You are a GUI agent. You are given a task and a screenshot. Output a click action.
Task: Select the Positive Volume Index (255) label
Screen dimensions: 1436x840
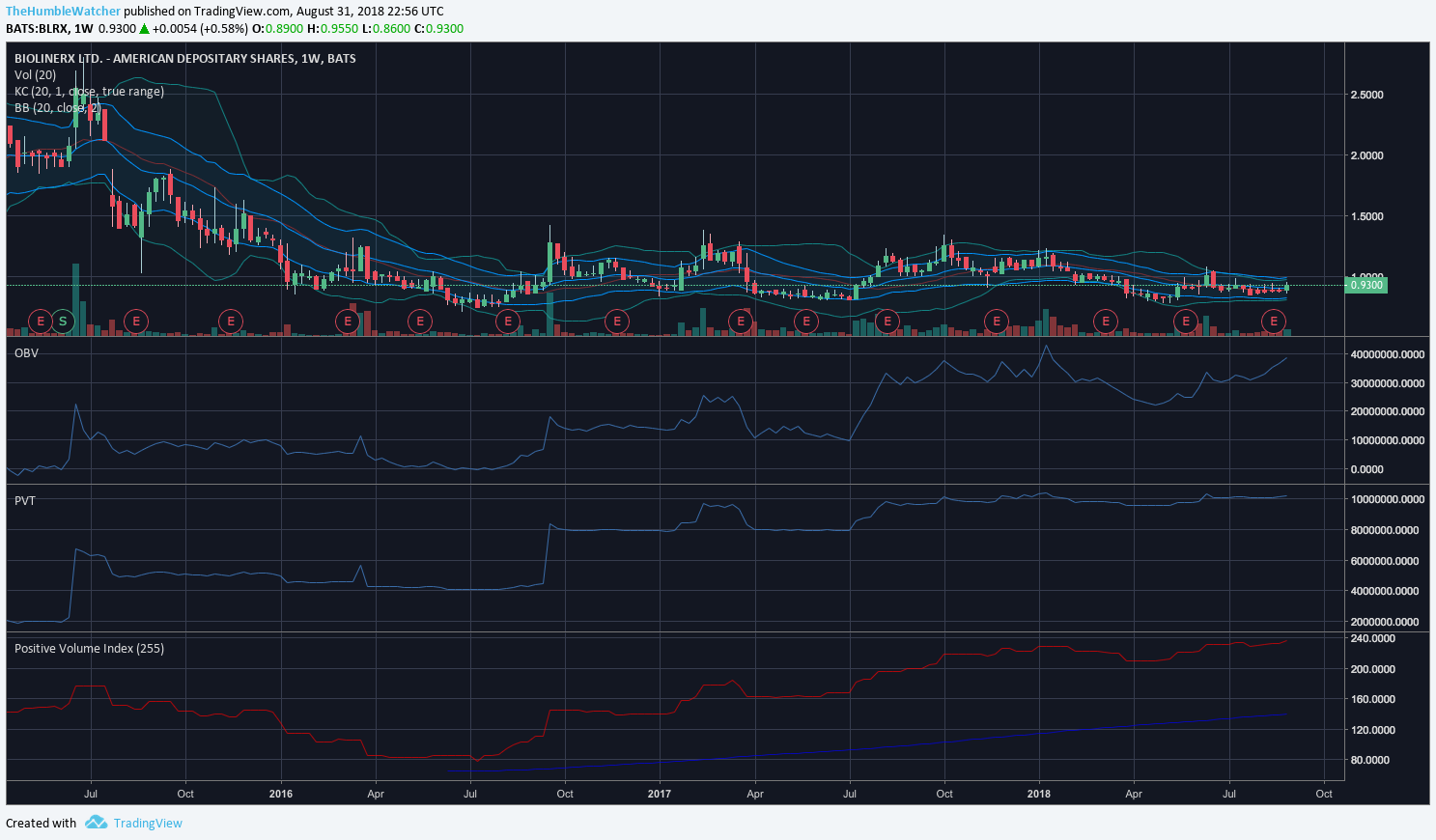tap(89, 649)
